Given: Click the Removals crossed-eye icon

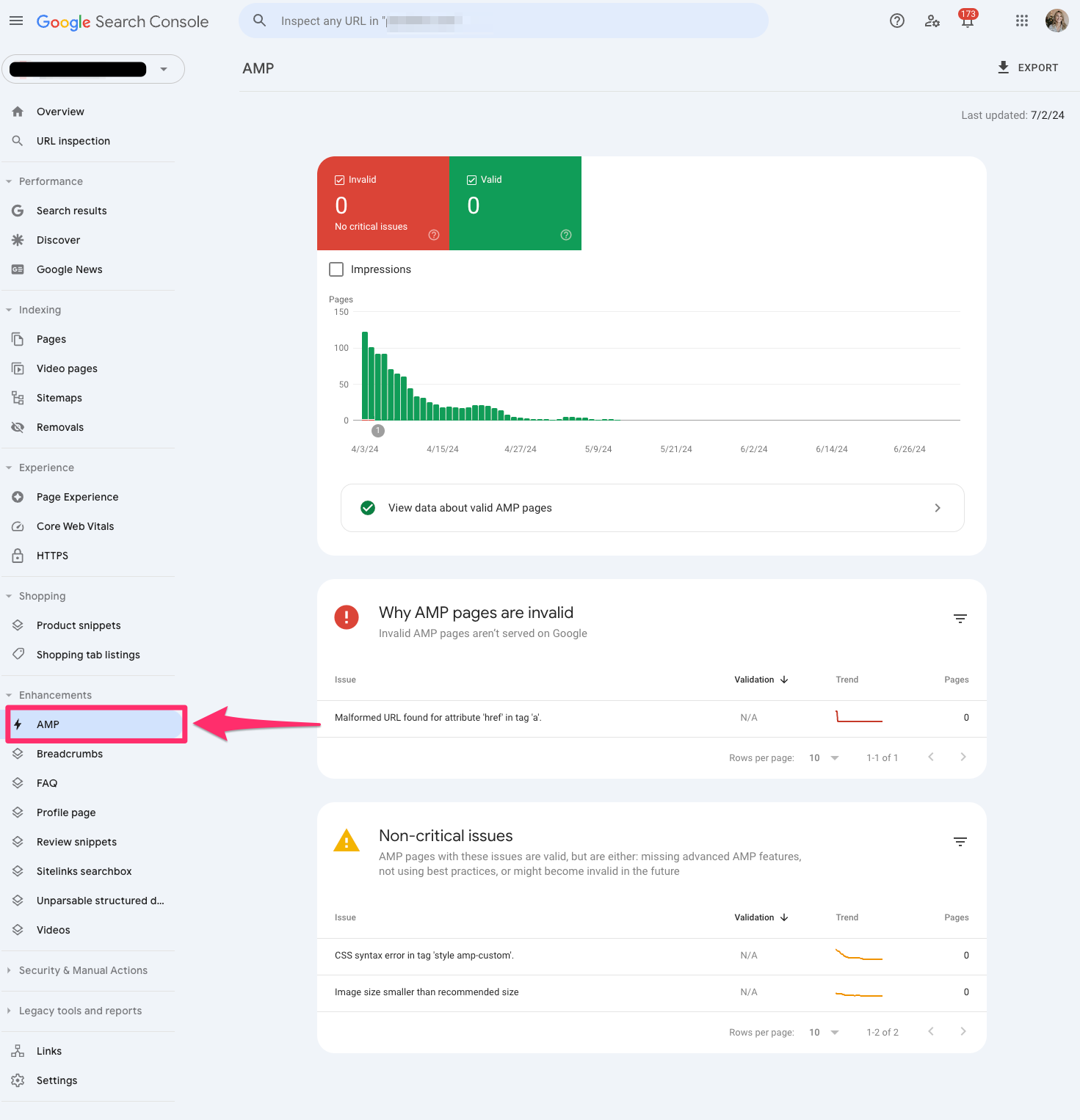Looking at the screenshot, I should [x=18, y=427].
